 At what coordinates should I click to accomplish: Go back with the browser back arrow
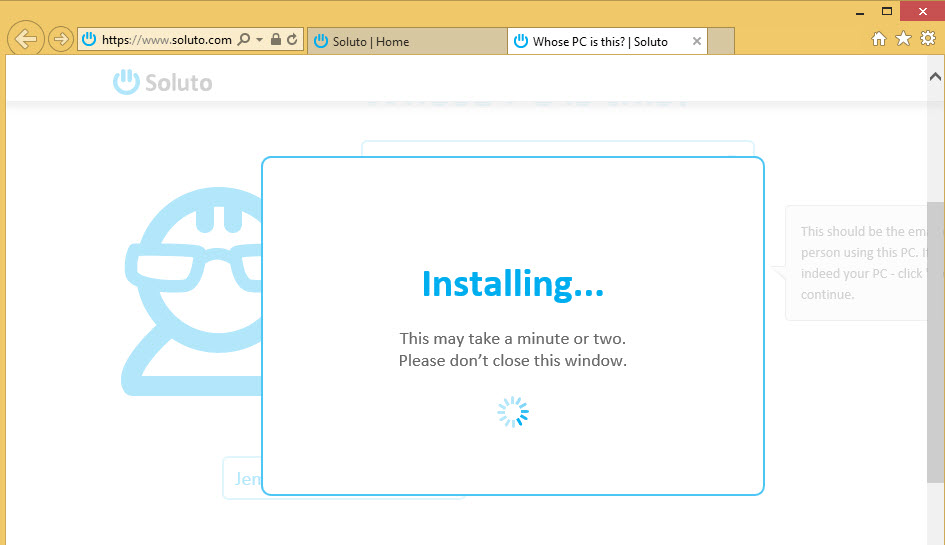click(25, 39)
